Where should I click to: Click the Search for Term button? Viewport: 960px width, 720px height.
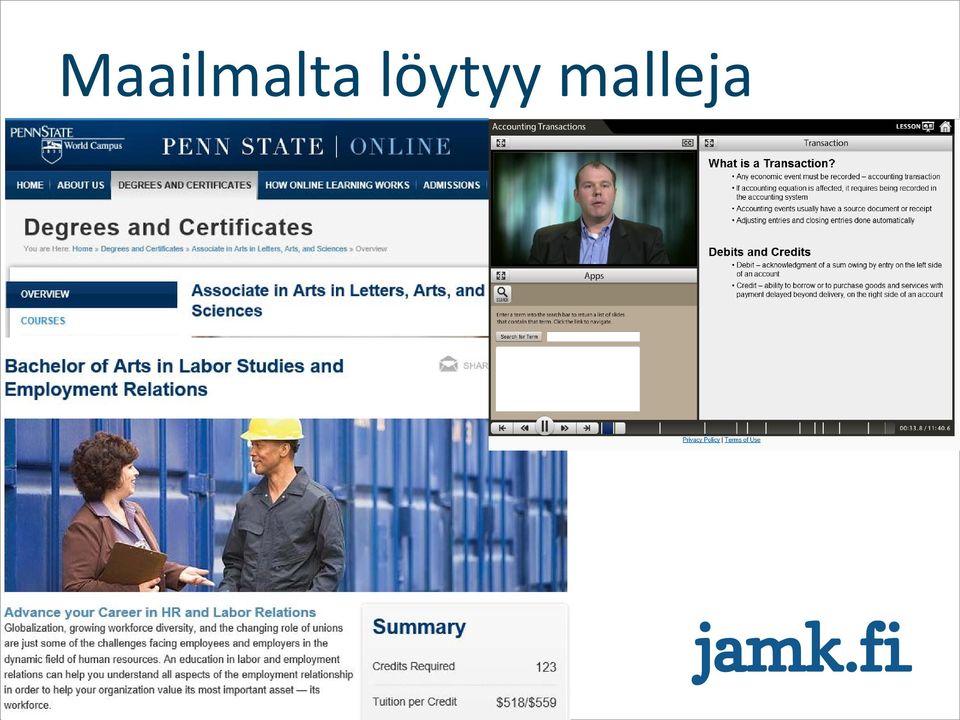pyautogui.click(x=519, y=337)
